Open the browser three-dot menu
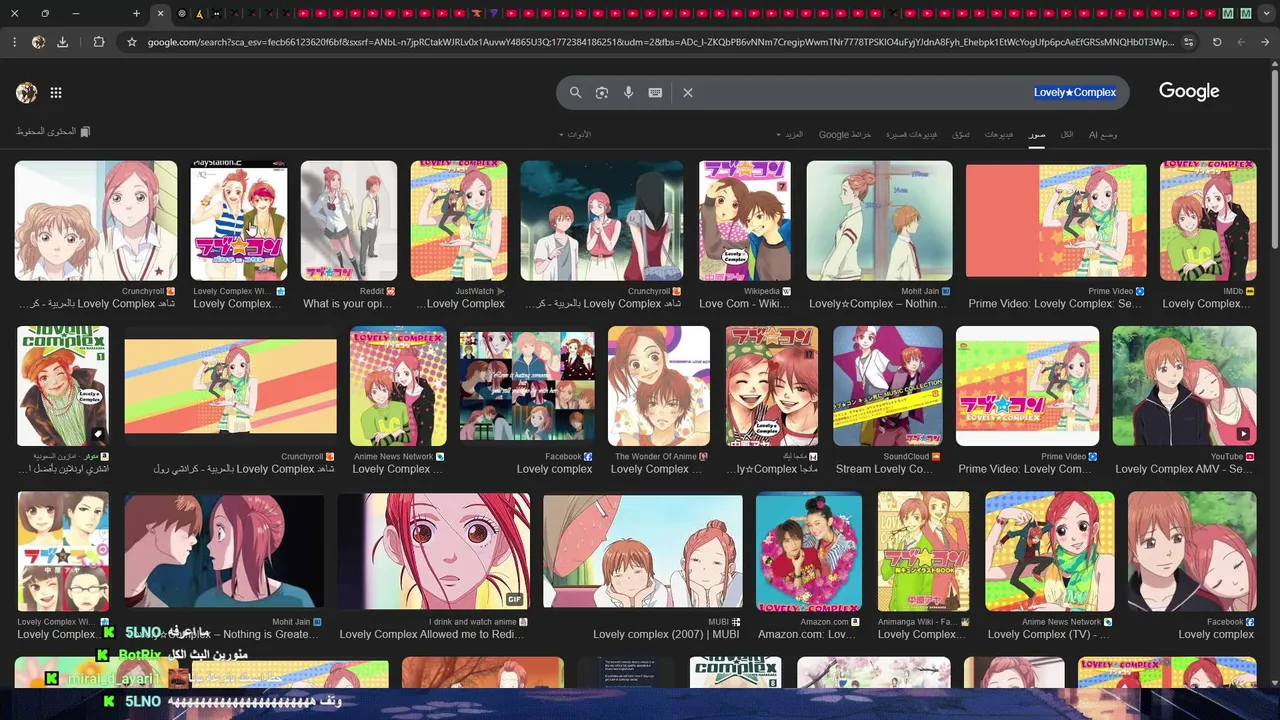 (14, 42)
